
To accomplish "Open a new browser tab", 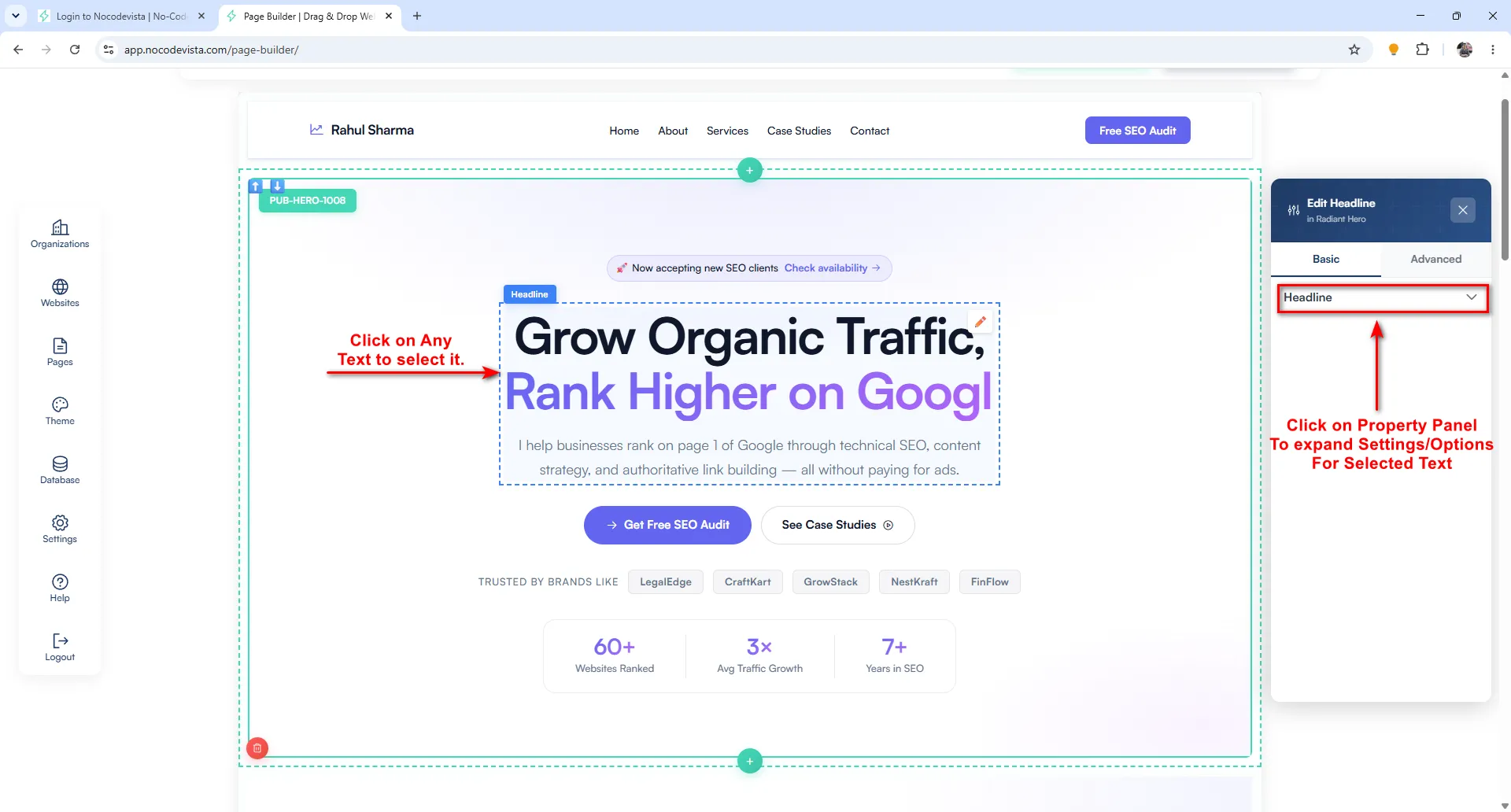I will pyautogui.click(x=417, y=16).
